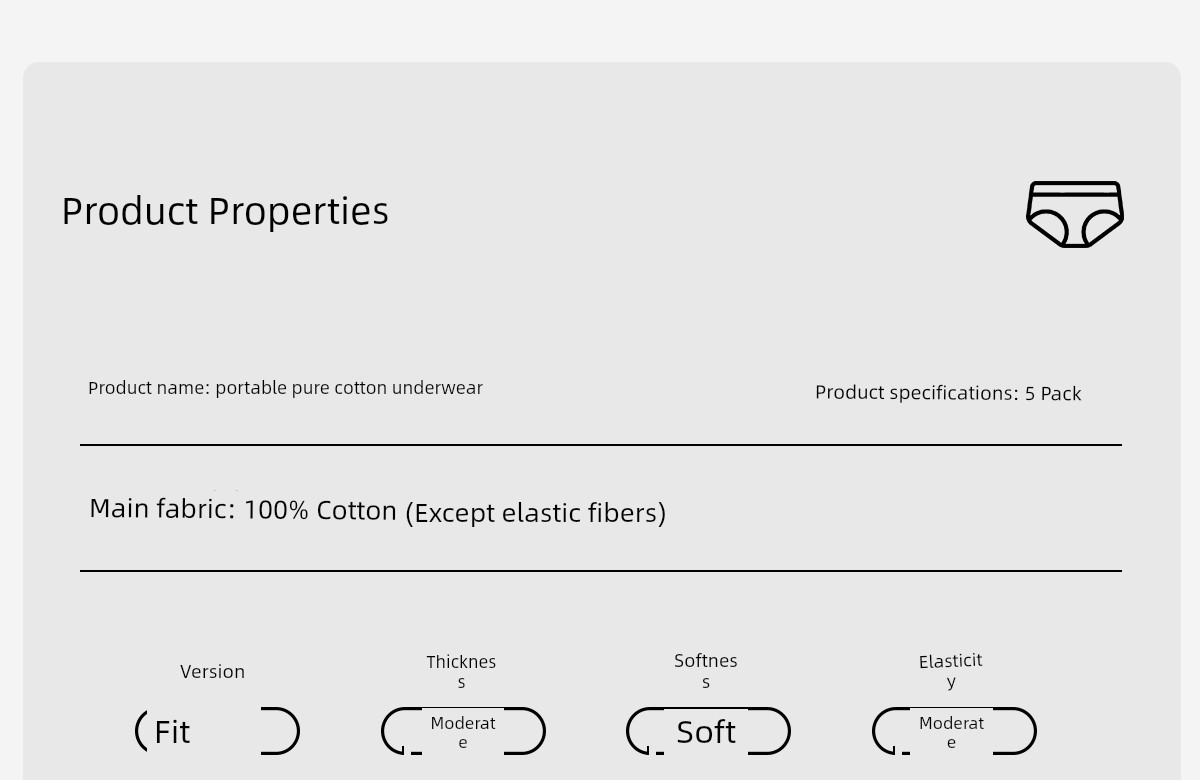Click the Thickness label
Image resolution: width=1200 pixels, height=780 pixels.
point(461,672)
